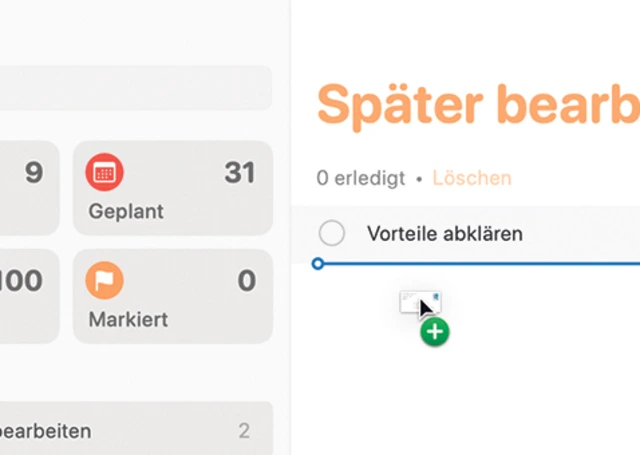640x455 pixels.
Task: Click the Löschen link
Action: [x=472, y=179]
